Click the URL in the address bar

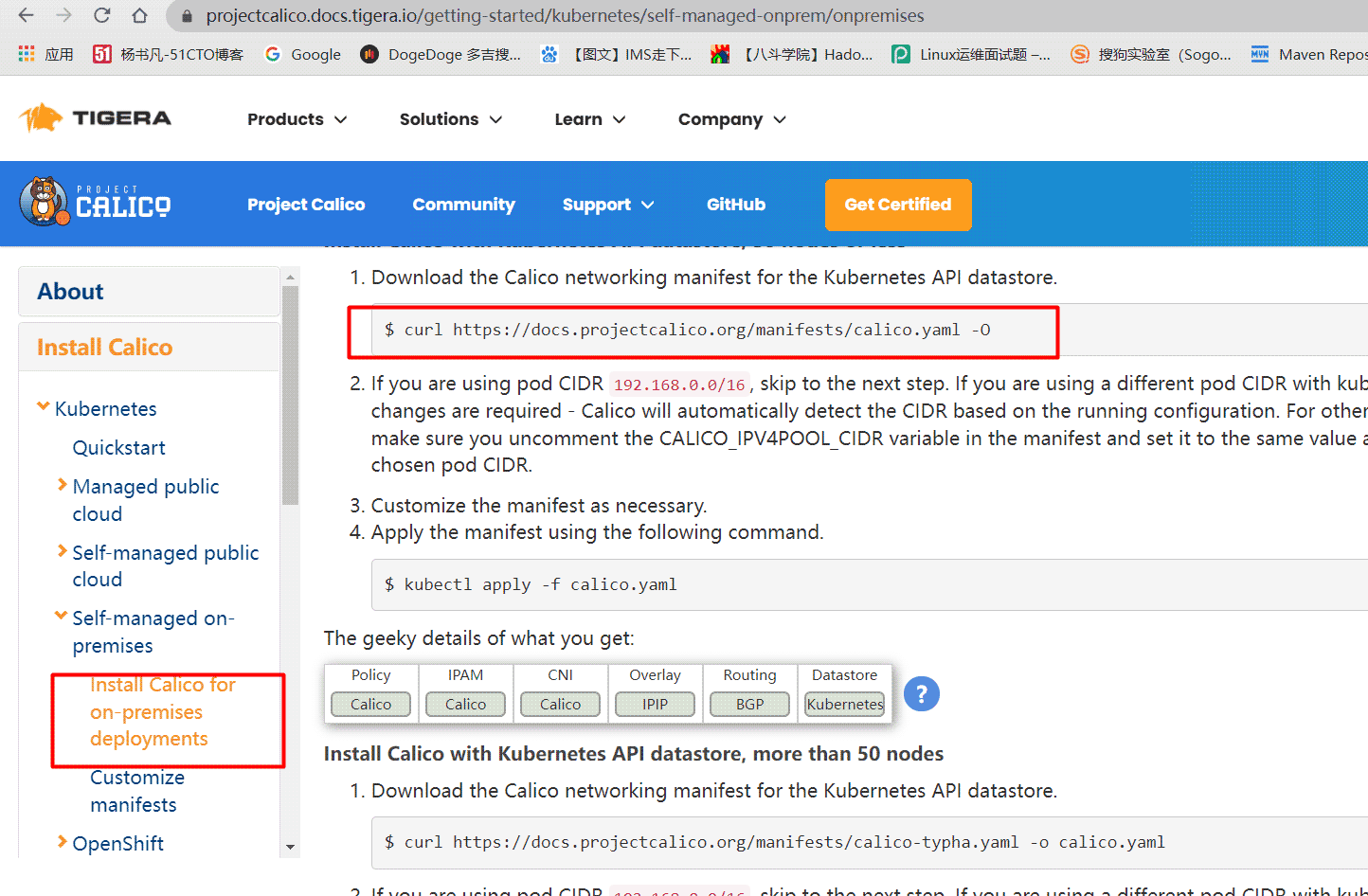565,16
